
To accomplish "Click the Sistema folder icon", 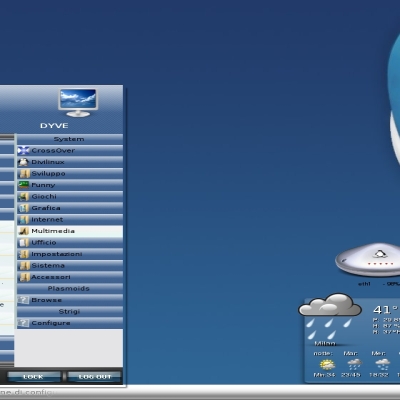I will tap(24, 266).
